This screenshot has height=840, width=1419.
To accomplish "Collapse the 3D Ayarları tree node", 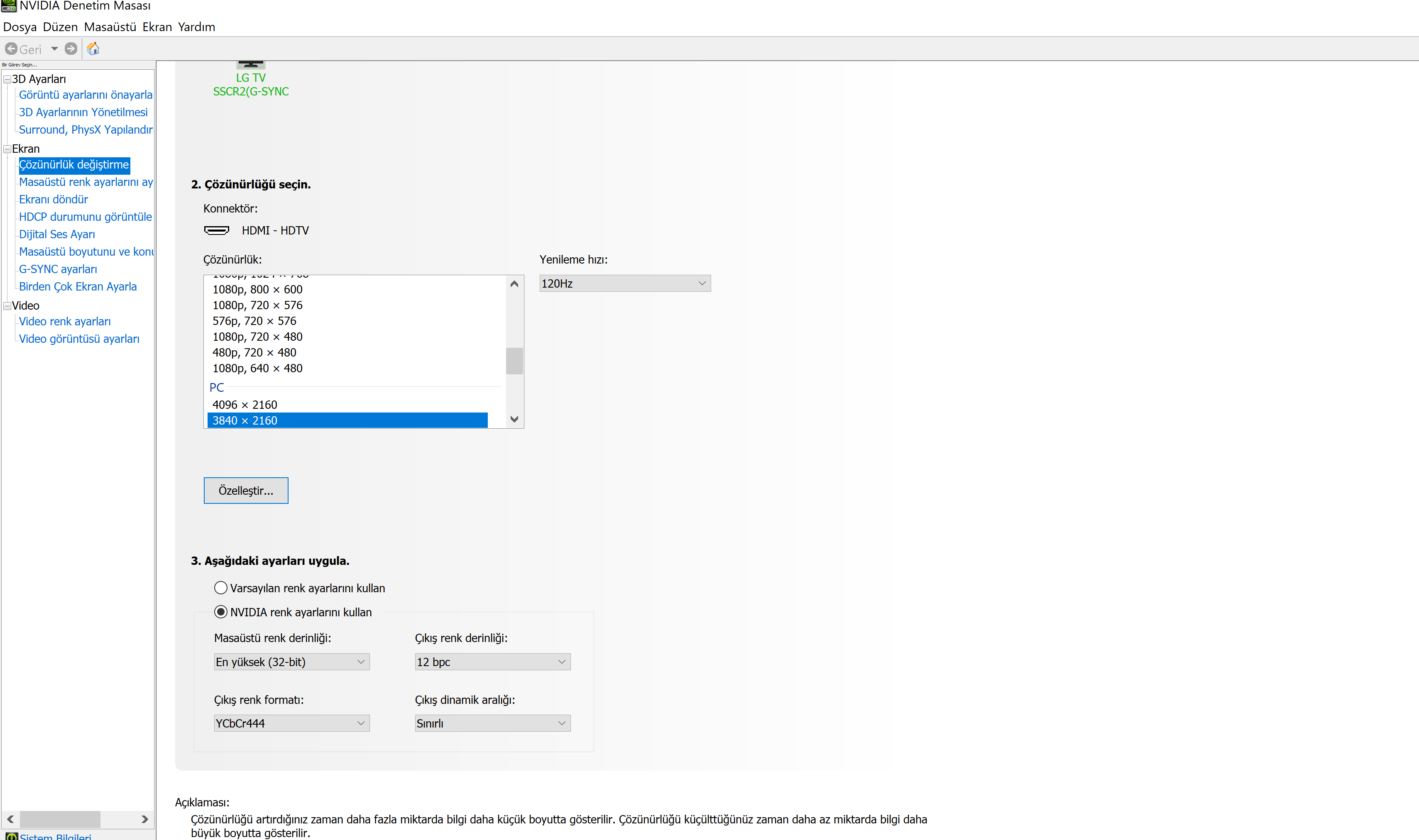I will point(7,79).
